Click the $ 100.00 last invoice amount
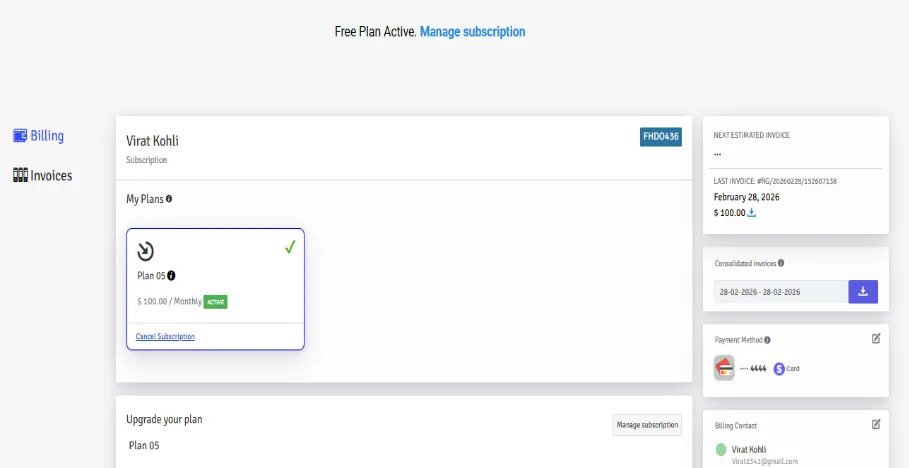 [x=729, y=213]
